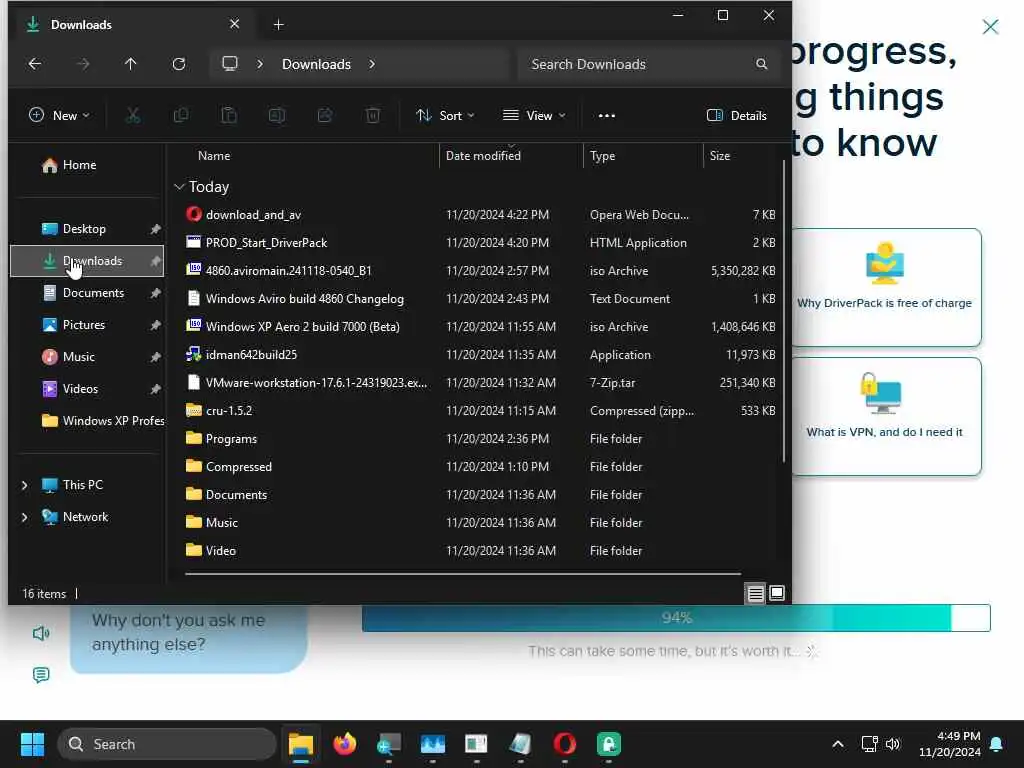Toggle the Details pane button
The width and height of the screenshot is (1024, 768).
[737, 116]
